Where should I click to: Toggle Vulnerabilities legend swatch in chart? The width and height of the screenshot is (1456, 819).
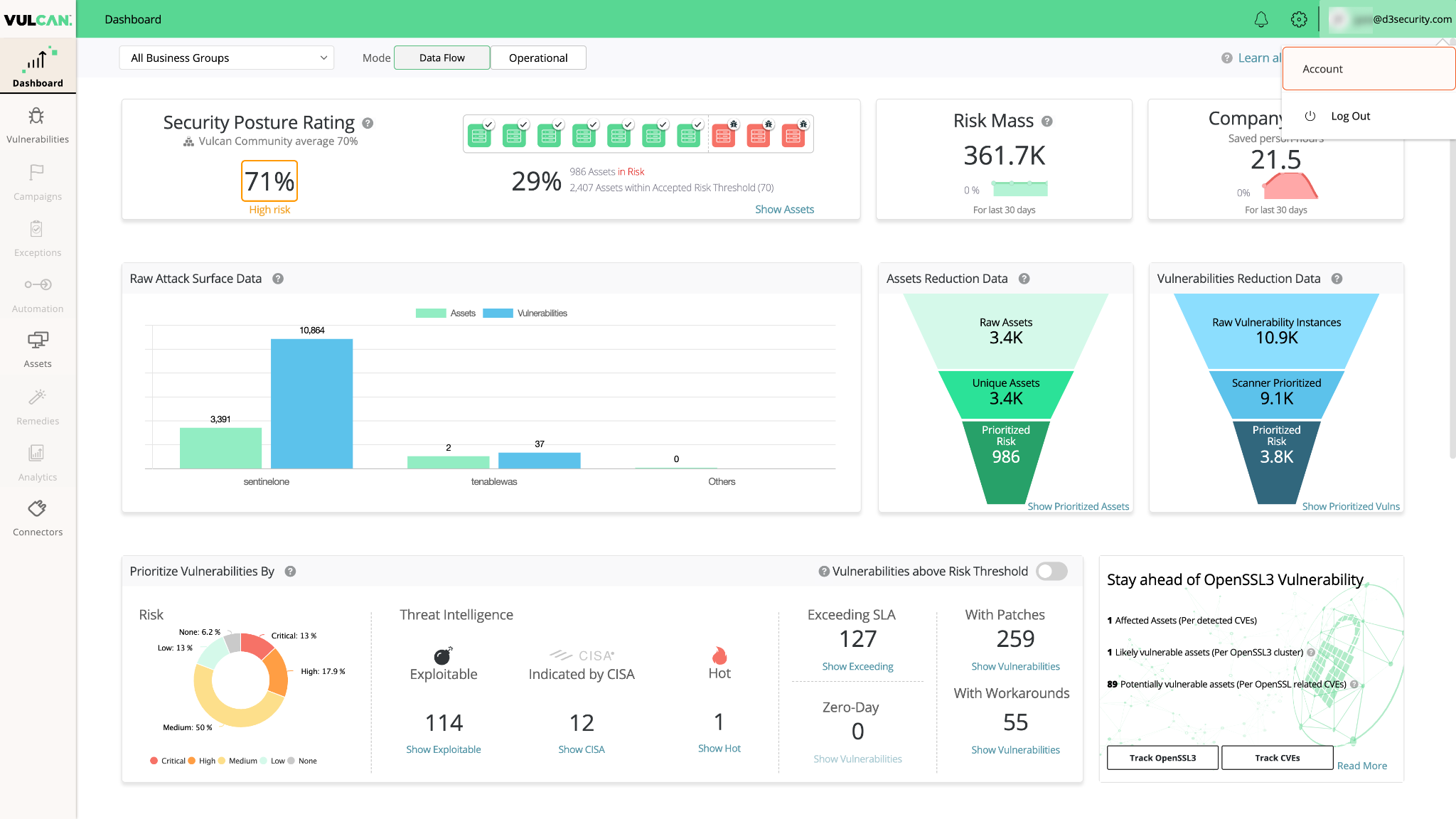click(x=498, y=313)
